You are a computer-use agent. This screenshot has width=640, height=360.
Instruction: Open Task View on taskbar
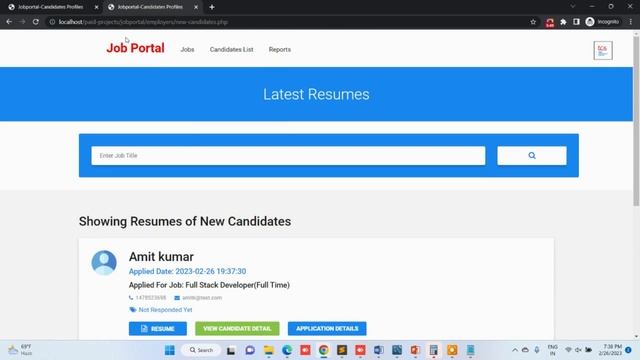[x=231, y=350]
